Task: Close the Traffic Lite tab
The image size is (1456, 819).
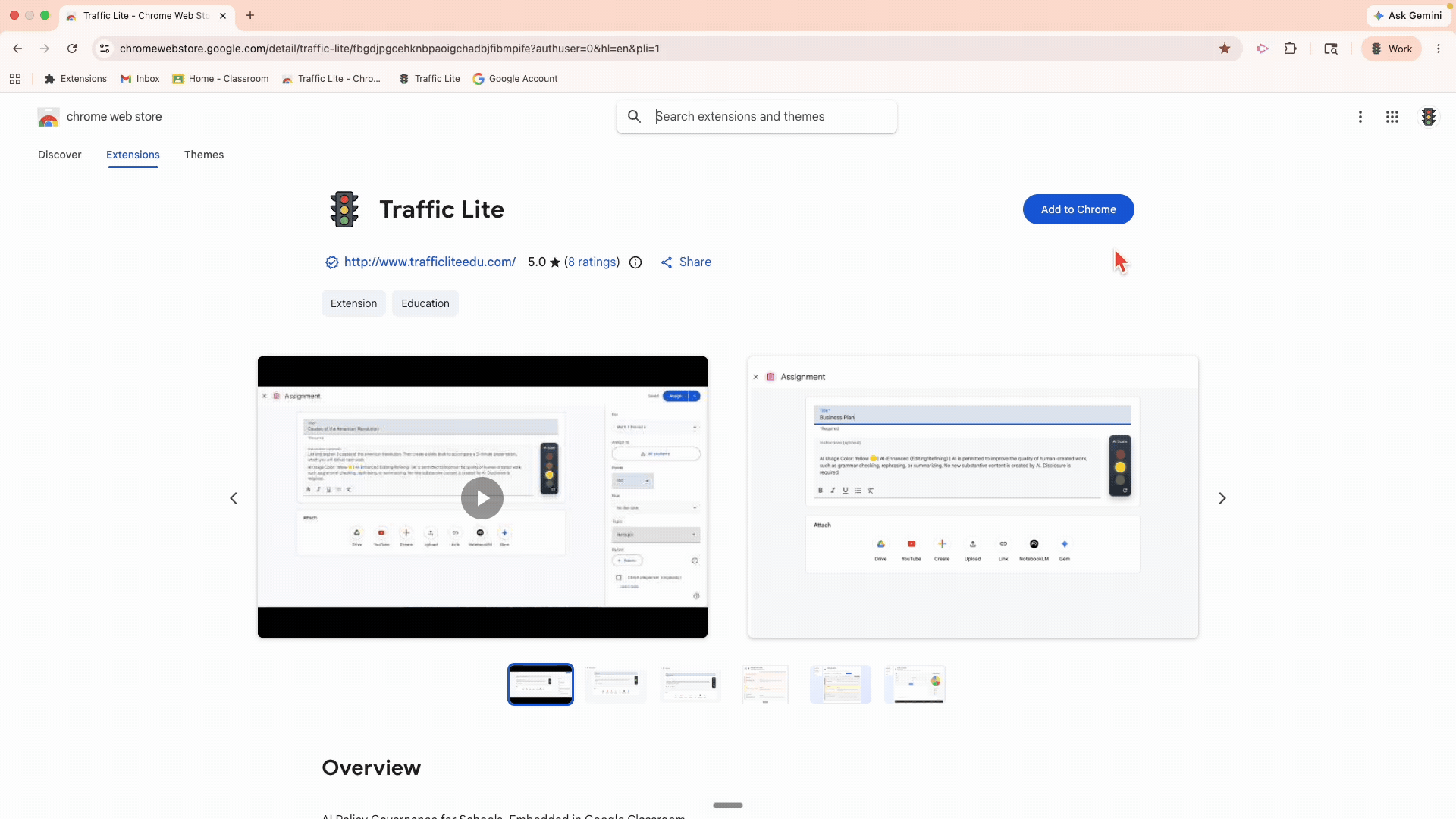Action: pos(223,15)
